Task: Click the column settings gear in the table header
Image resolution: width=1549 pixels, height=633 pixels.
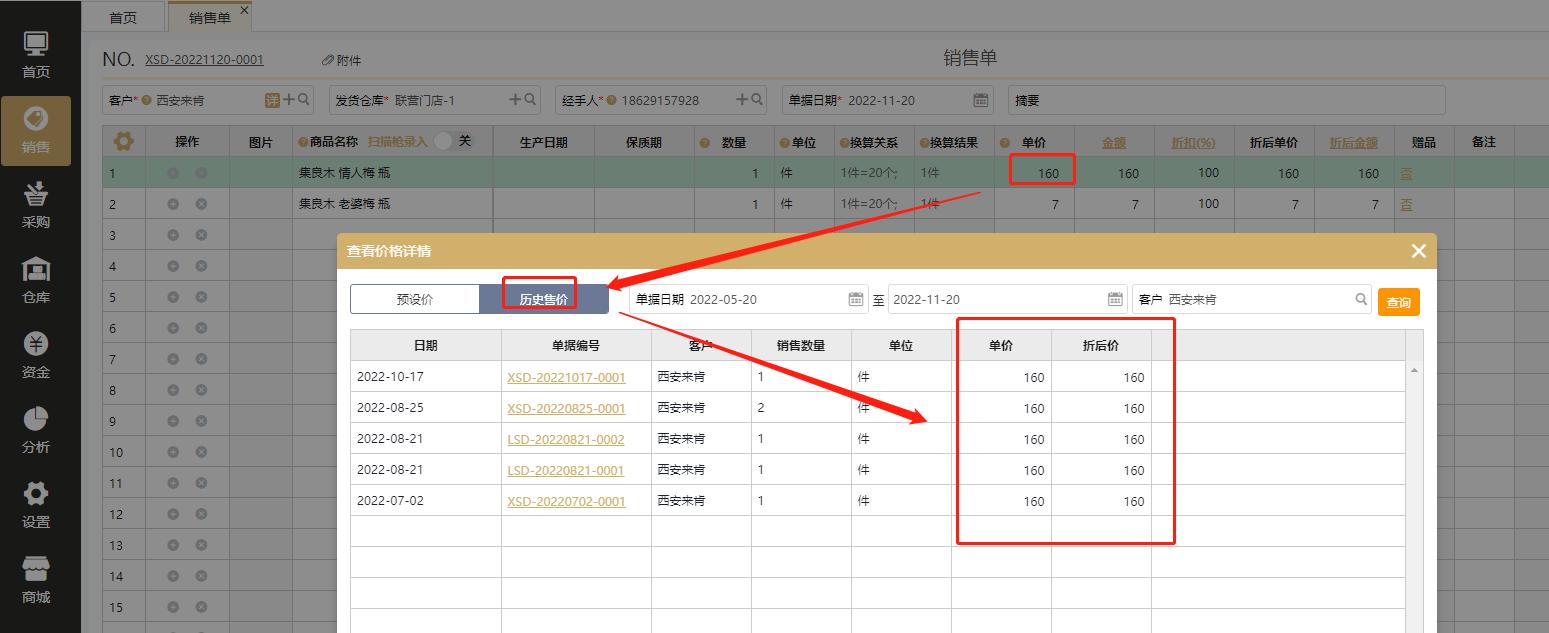Action: click(x=124, y=140)
